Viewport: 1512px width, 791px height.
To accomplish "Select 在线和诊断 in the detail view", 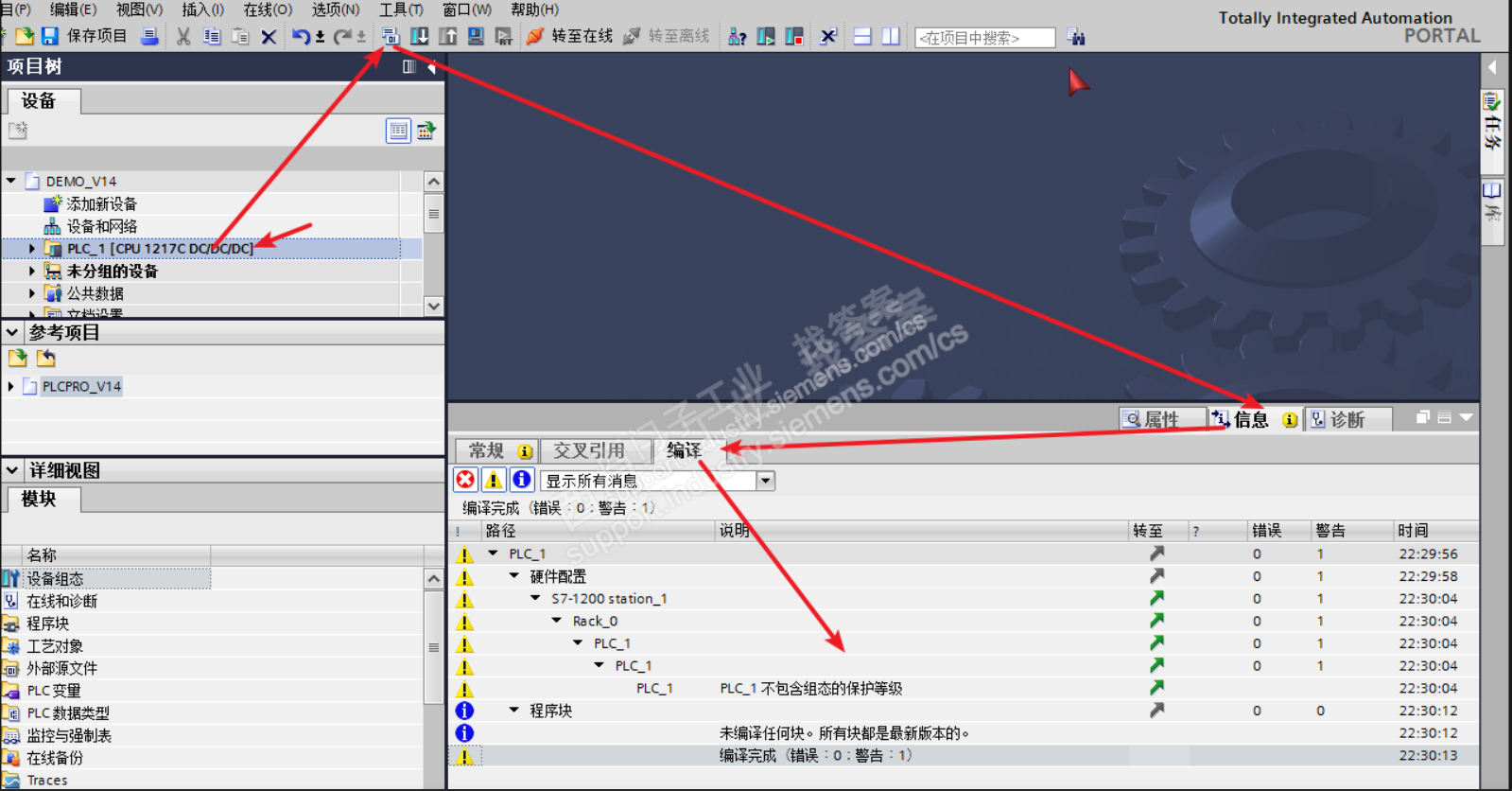I will pyautogui.click(x=61, y=601).
